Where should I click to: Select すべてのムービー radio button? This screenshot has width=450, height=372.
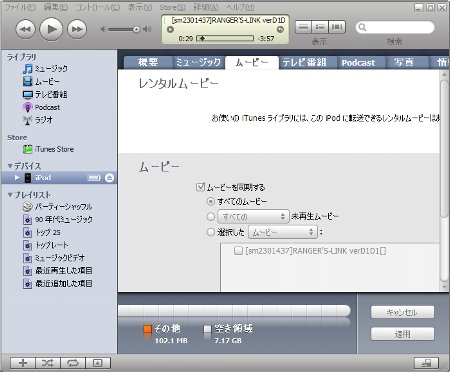210,201
